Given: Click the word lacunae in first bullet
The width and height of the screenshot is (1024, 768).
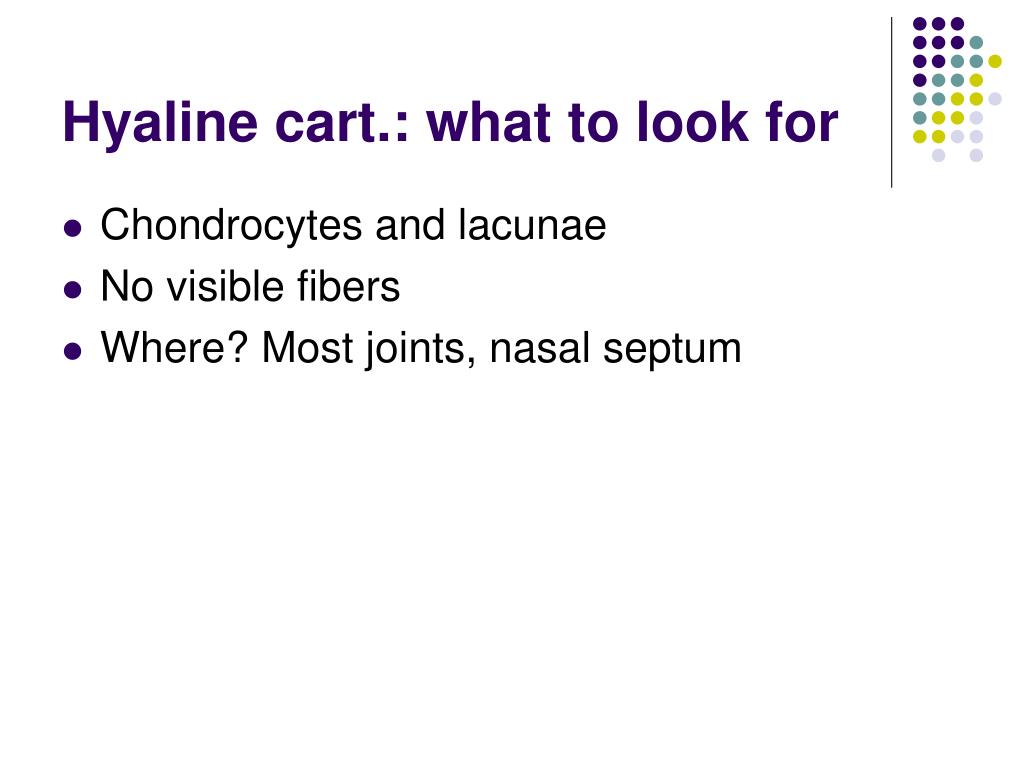Looking at the screenshot, I should tap(532, 225).
